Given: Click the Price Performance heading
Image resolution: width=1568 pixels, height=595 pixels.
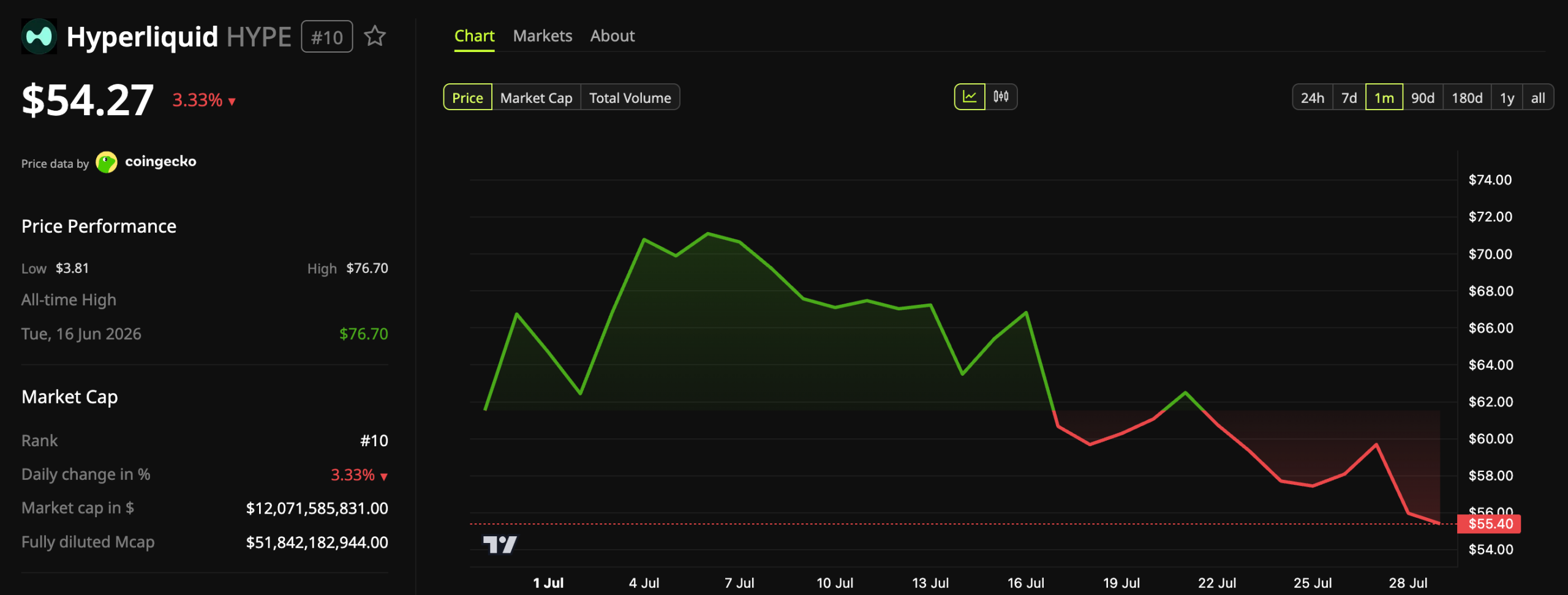Looking at the screenshot, I should pyautogui.click(x=99, y=226).
